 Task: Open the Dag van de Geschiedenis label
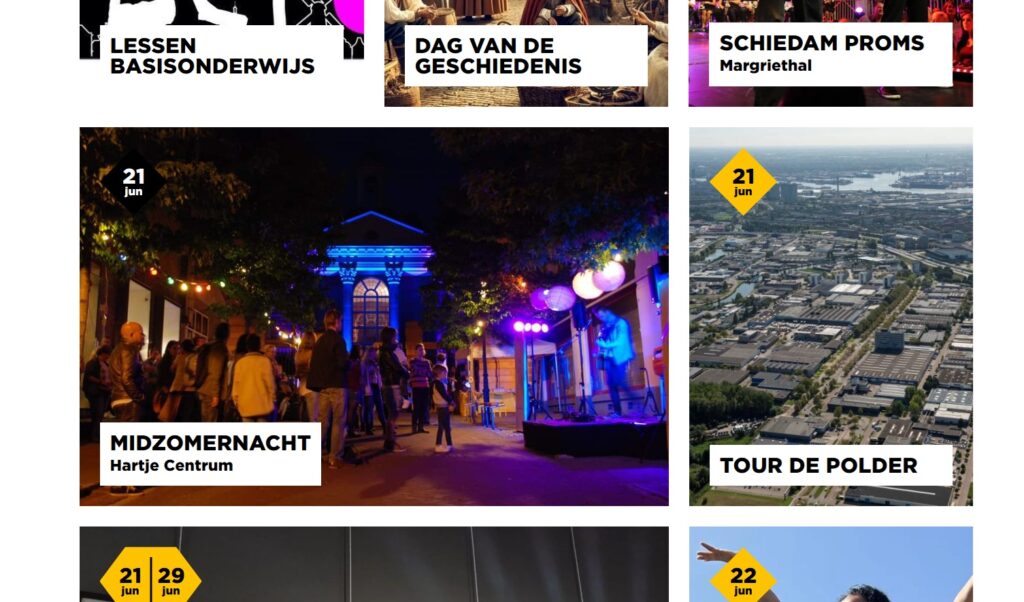point(526,55)
